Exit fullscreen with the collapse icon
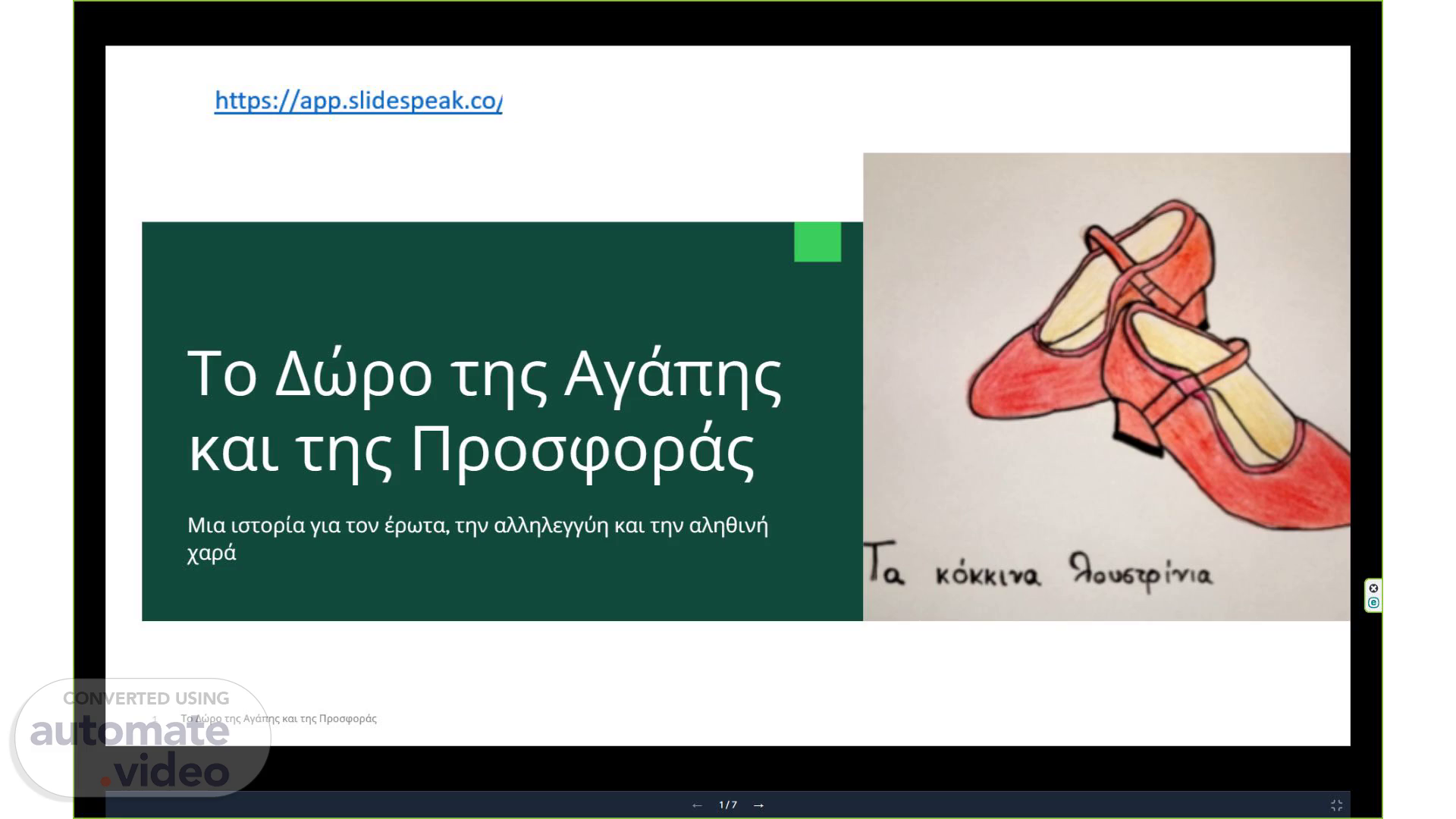 1336,805
